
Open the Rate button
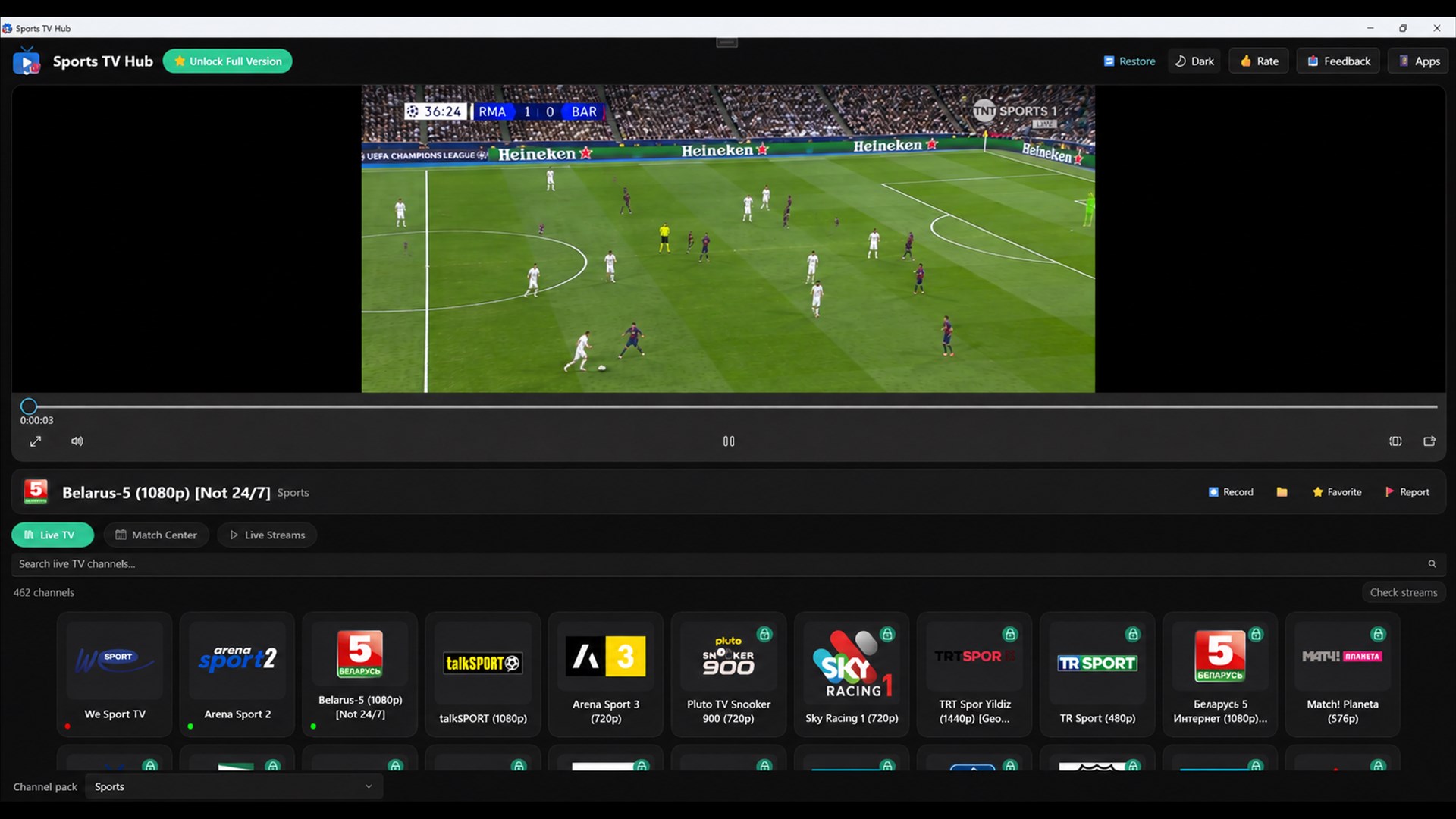click(x=1260, y=61)
